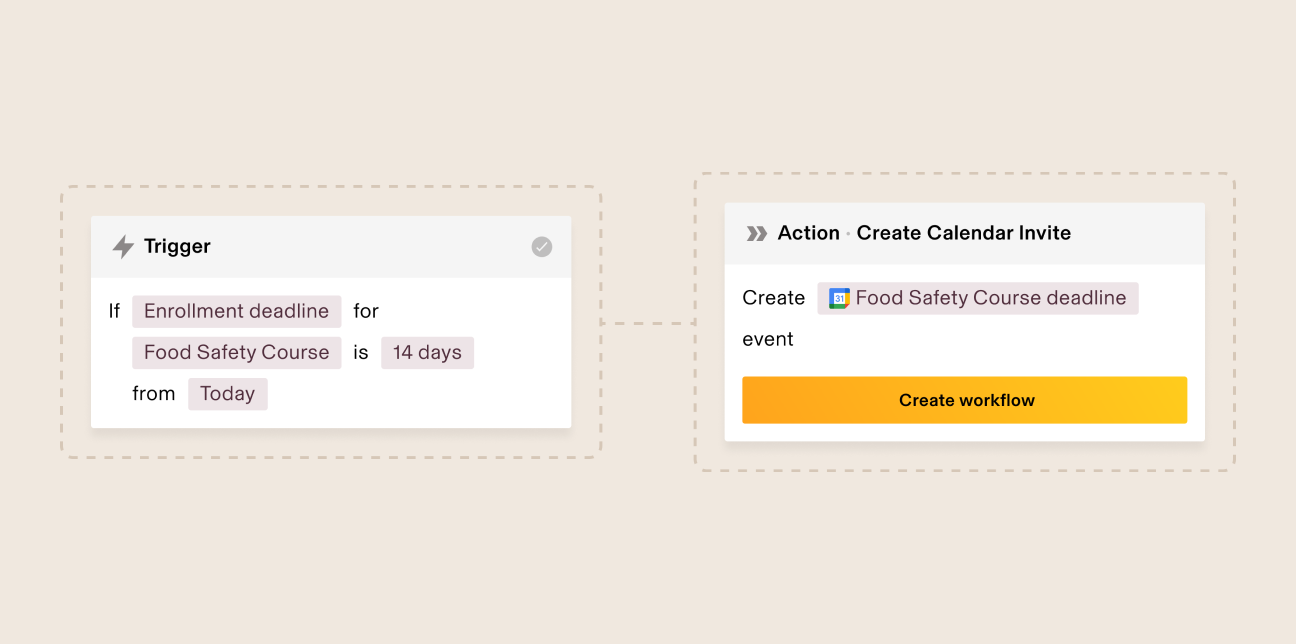
Task: Click the "Create" text before the calendar chip
Action: (x=774, y=298)
